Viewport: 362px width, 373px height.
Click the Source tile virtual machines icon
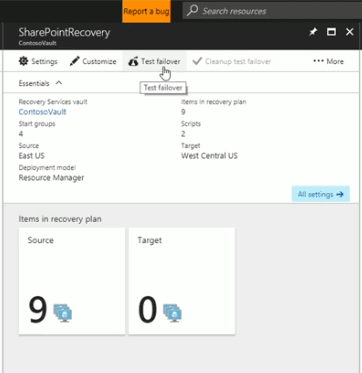pos(63,313)
